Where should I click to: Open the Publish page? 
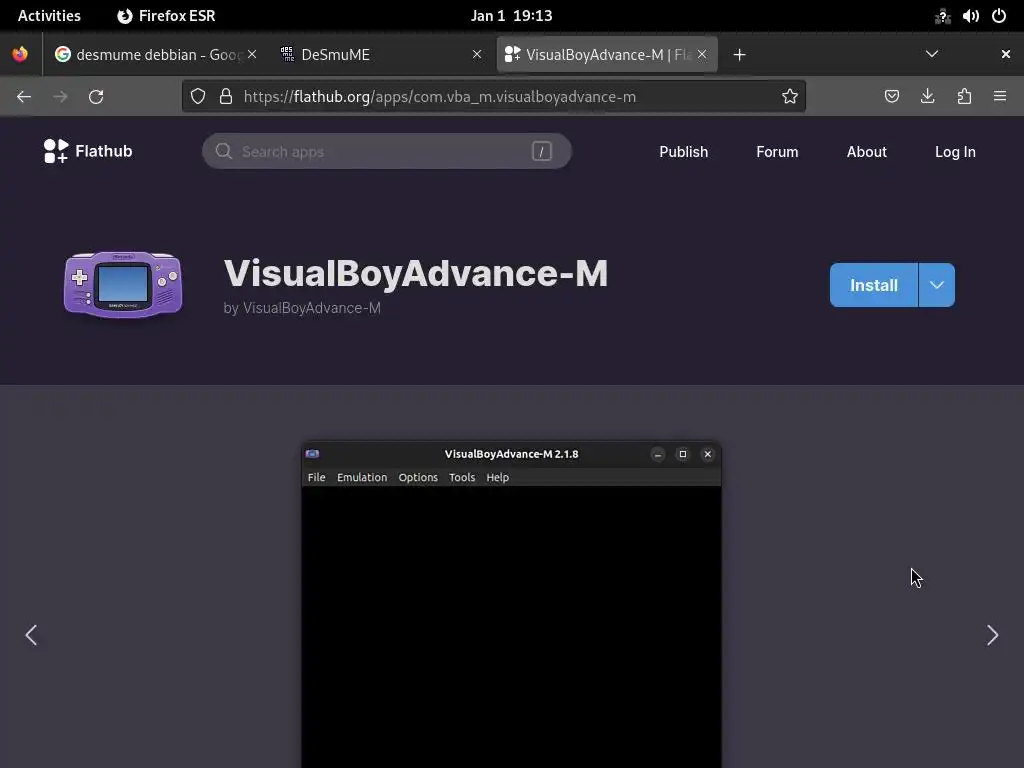pyautogui.click(x=683, y=152)
